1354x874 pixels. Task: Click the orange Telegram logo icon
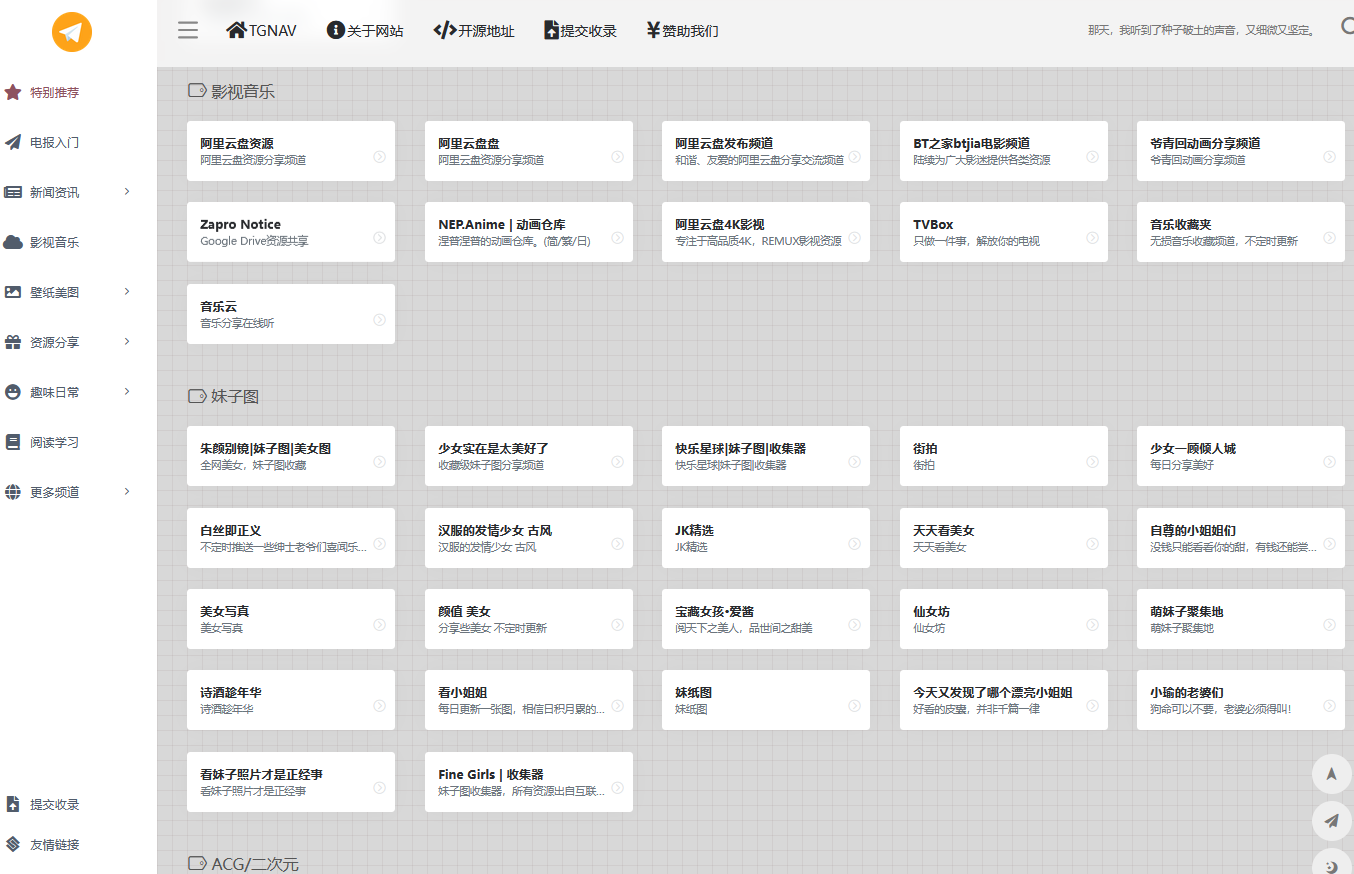click(x=72, y=32)
